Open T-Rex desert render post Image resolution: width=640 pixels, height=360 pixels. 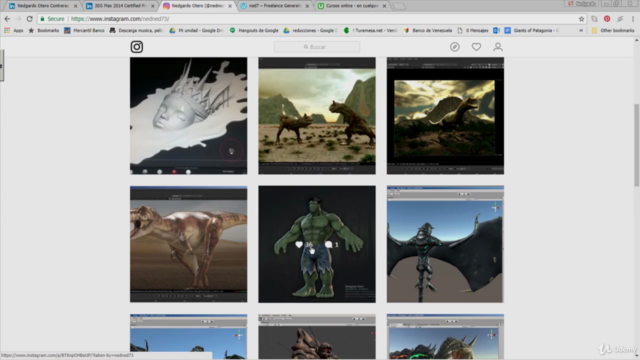click(189, 244)
